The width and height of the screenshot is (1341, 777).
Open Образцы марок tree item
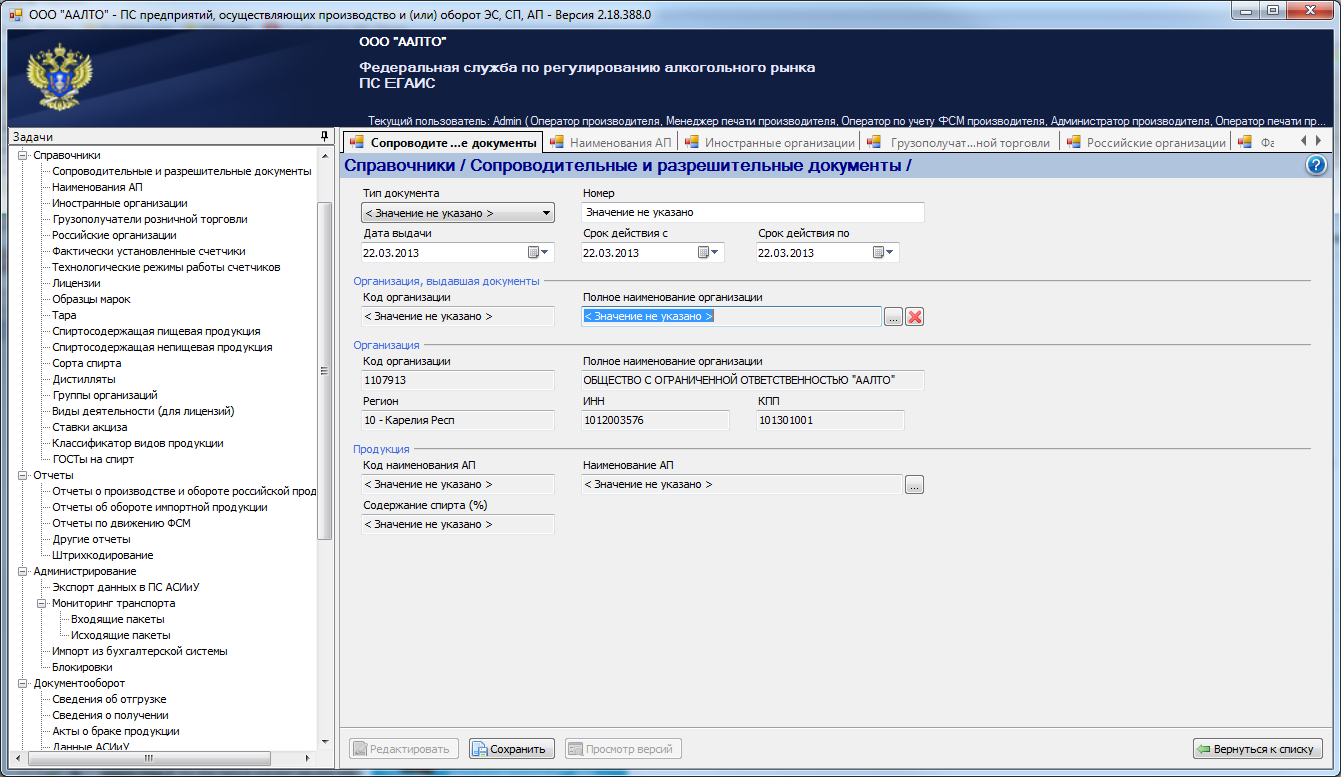tap(91, 299)
